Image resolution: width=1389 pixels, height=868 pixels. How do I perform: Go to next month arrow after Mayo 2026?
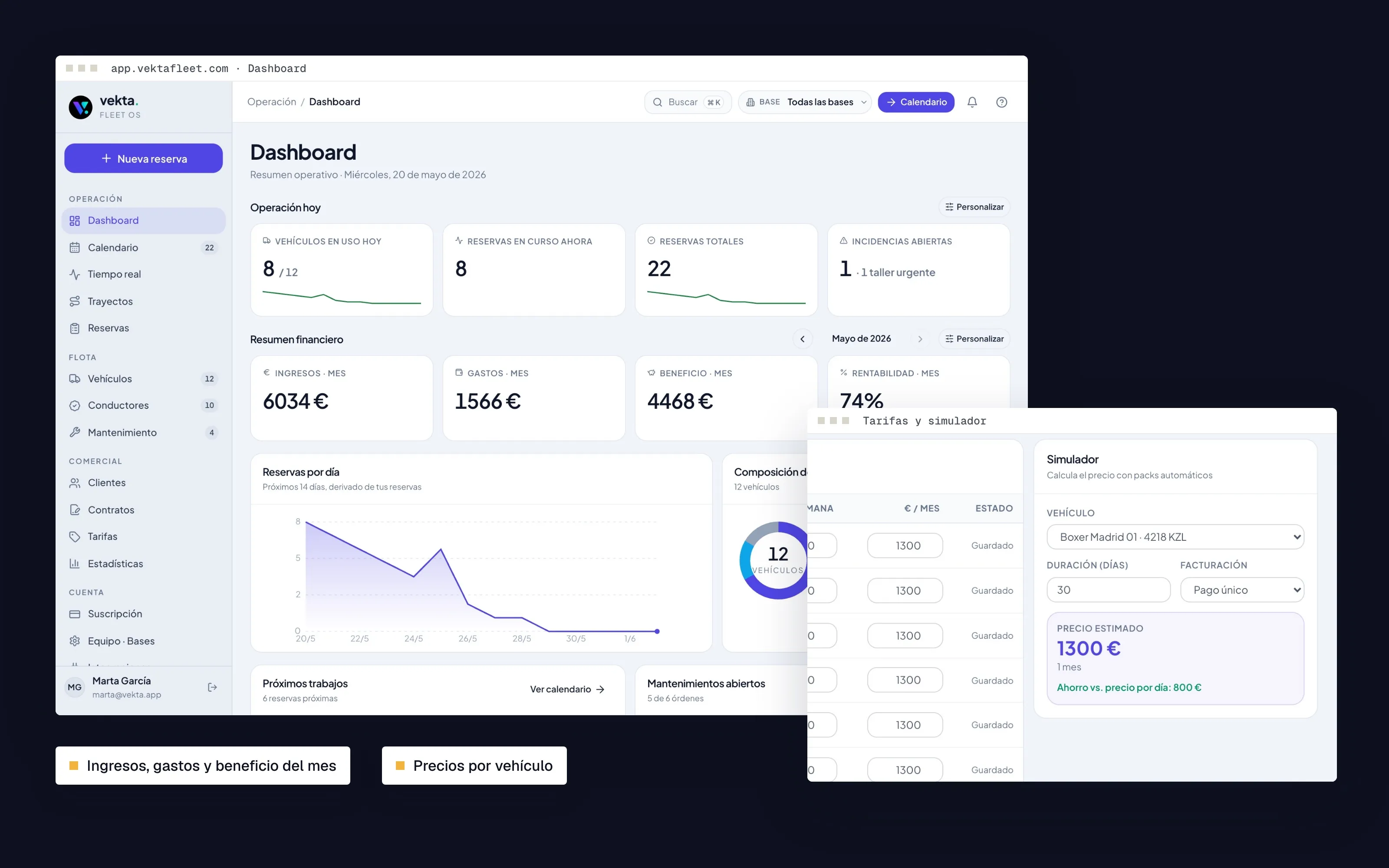(x=920, y=339)
